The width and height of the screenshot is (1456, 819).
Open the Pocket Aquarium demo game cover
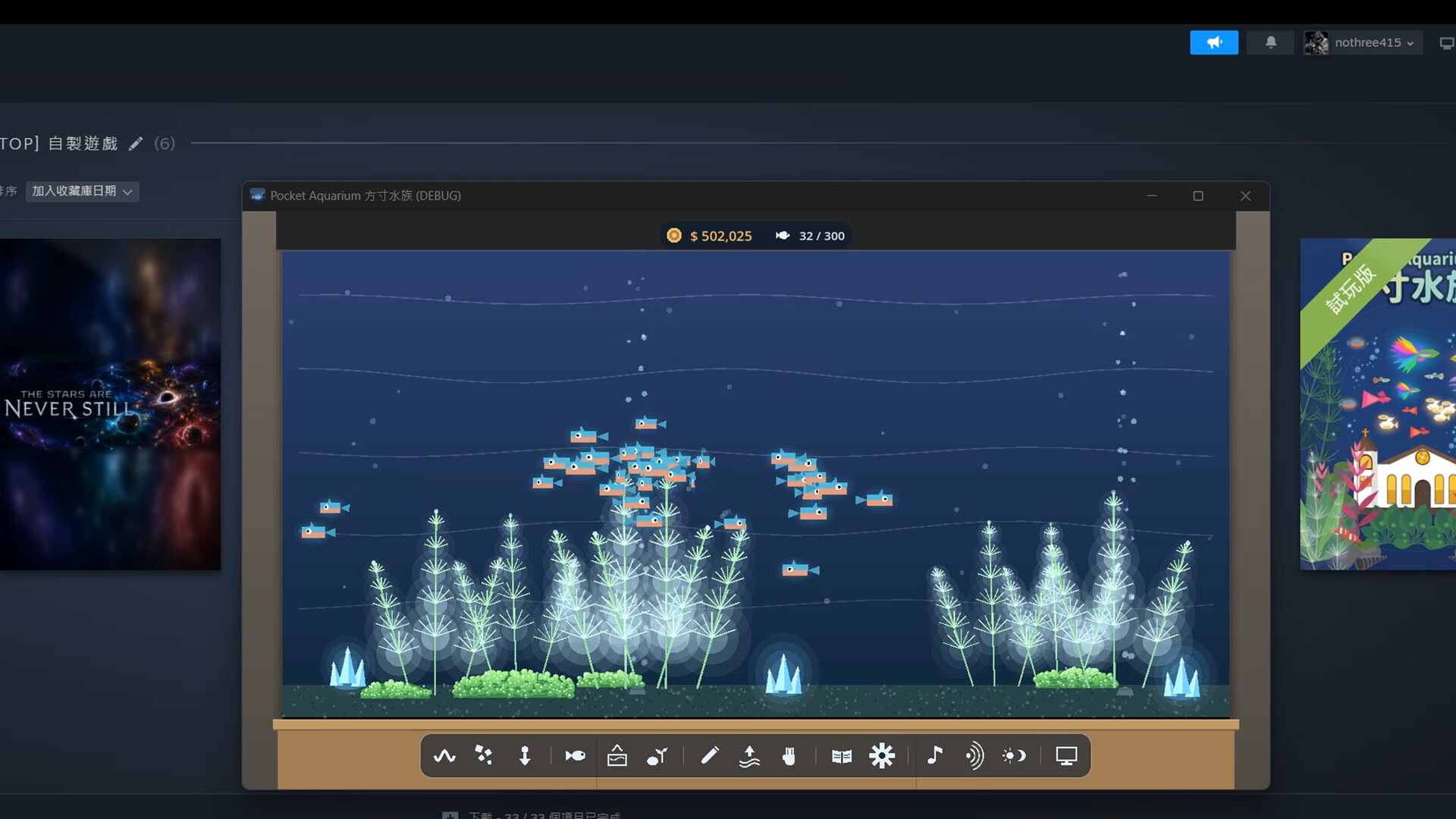(x=1378, y=404)
